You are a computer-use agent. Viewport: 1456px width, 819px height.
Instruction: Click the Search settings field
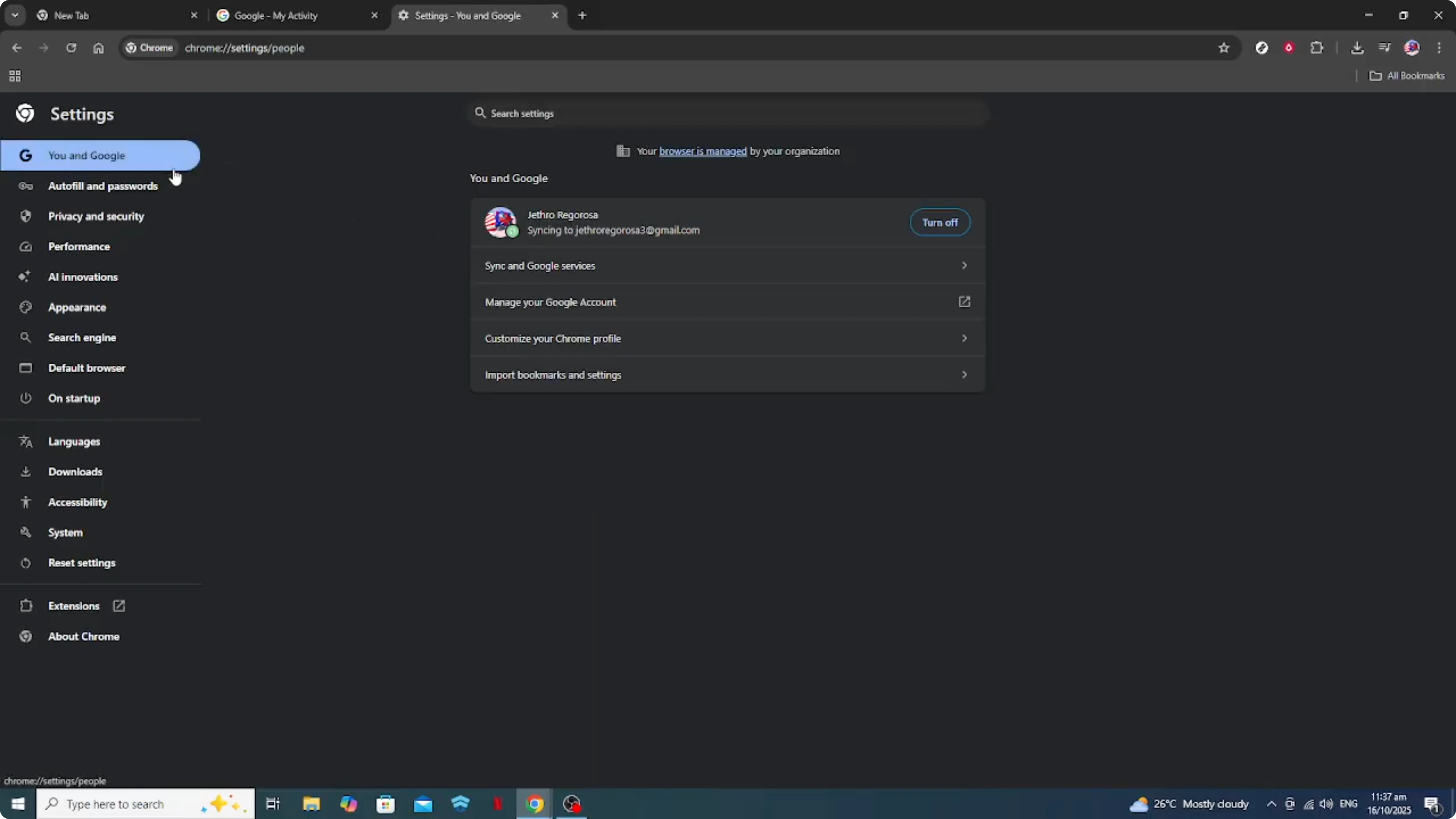point(728,114)
